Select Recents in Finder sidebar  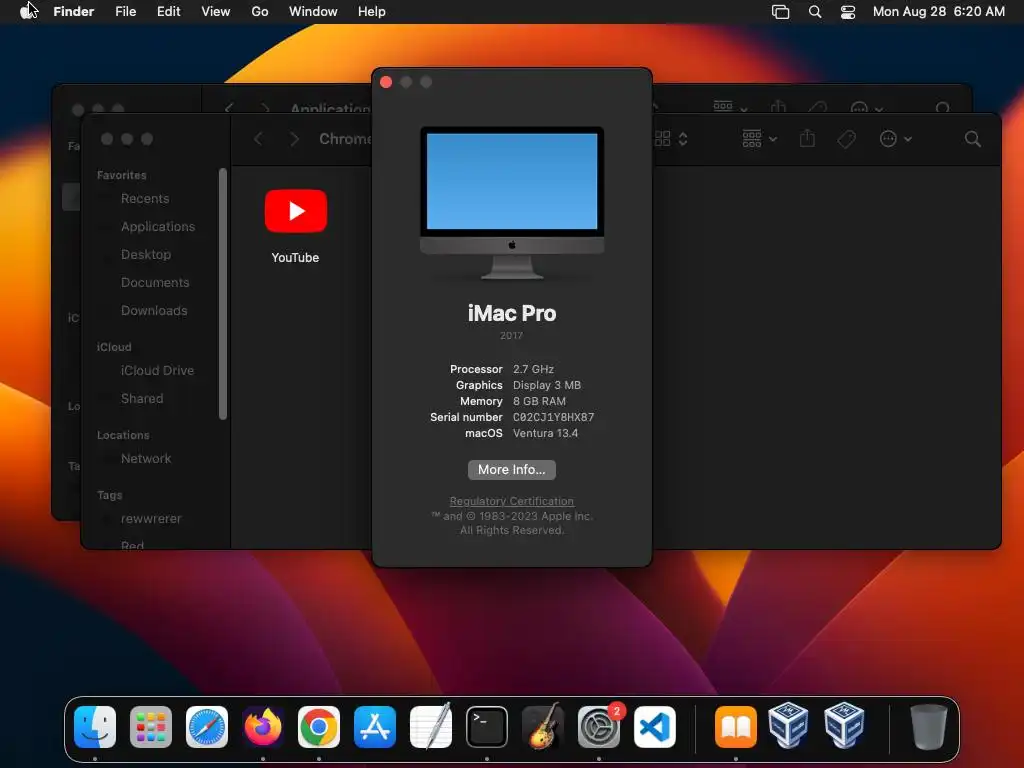click(145, 199)
